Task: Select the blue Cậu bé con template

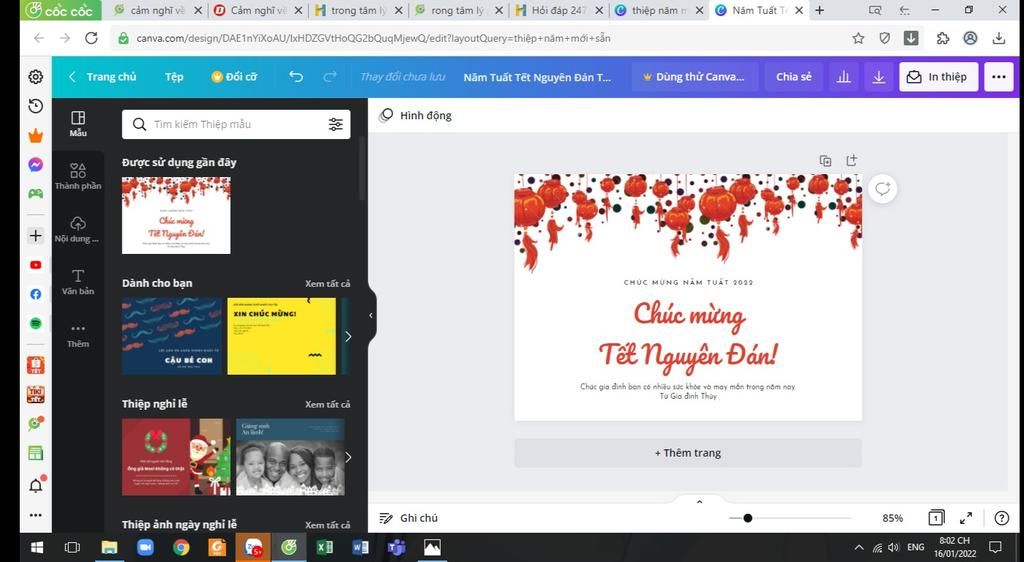Action: [x=172, y=336]
